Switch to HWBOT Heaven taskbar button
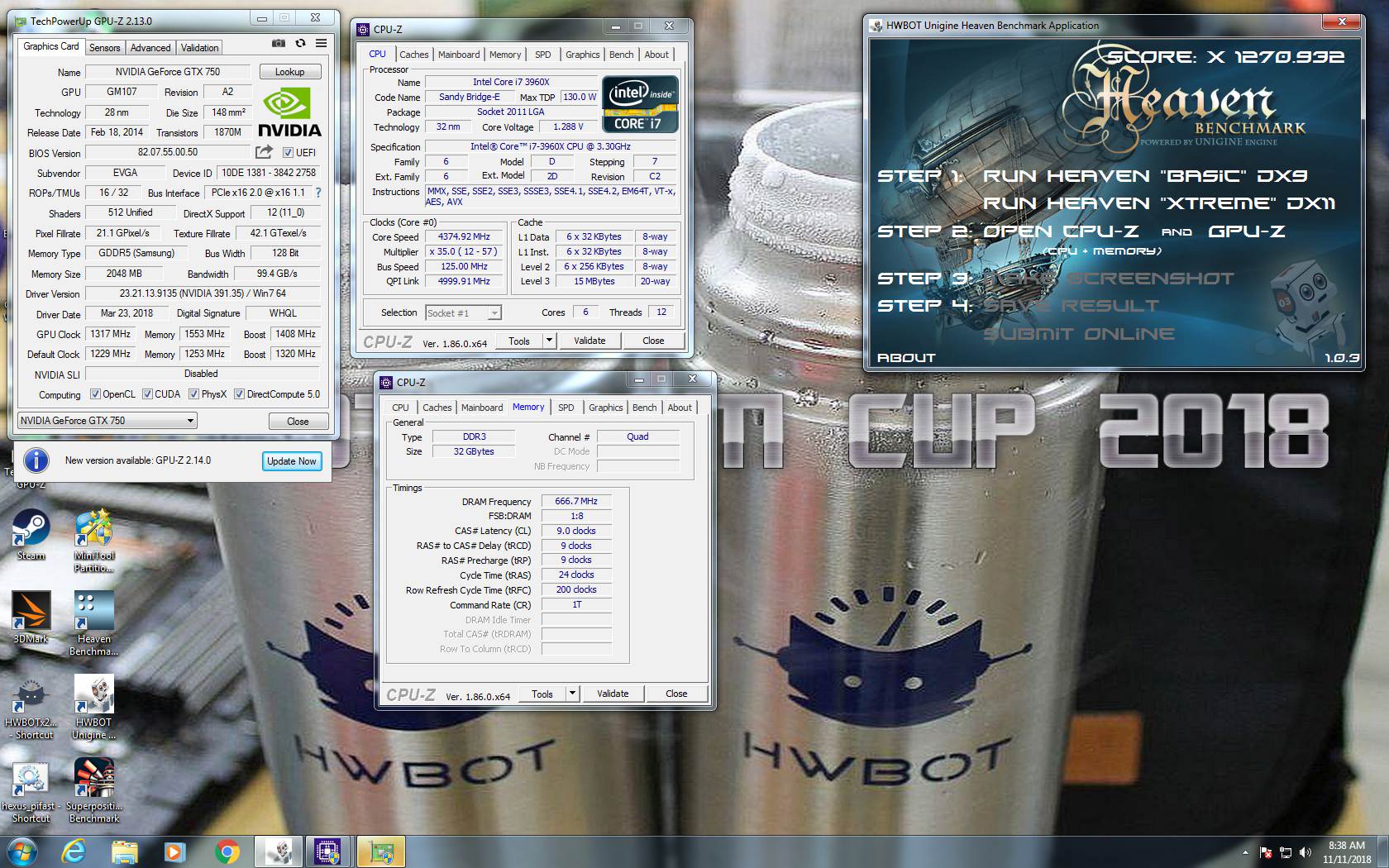The image size is (1389, 868). pyautogui.click(x=278, y=851)
